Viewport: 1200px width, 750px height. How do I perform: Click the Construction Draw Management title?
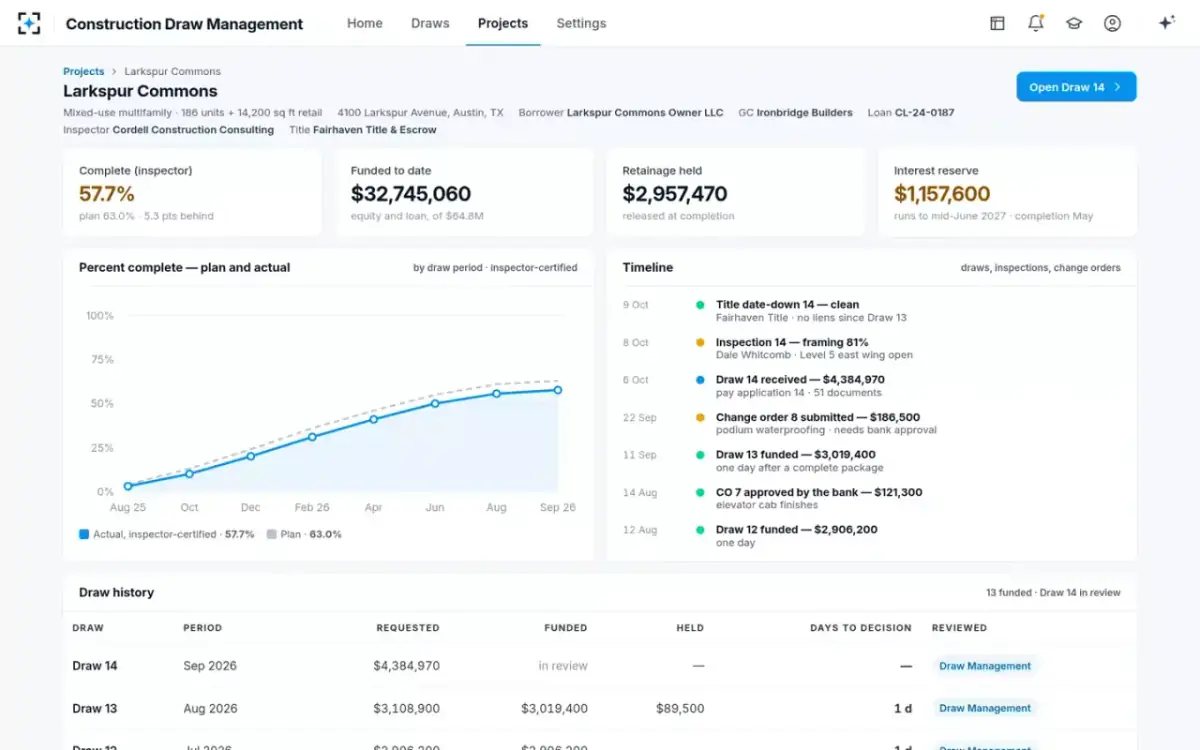184,24
